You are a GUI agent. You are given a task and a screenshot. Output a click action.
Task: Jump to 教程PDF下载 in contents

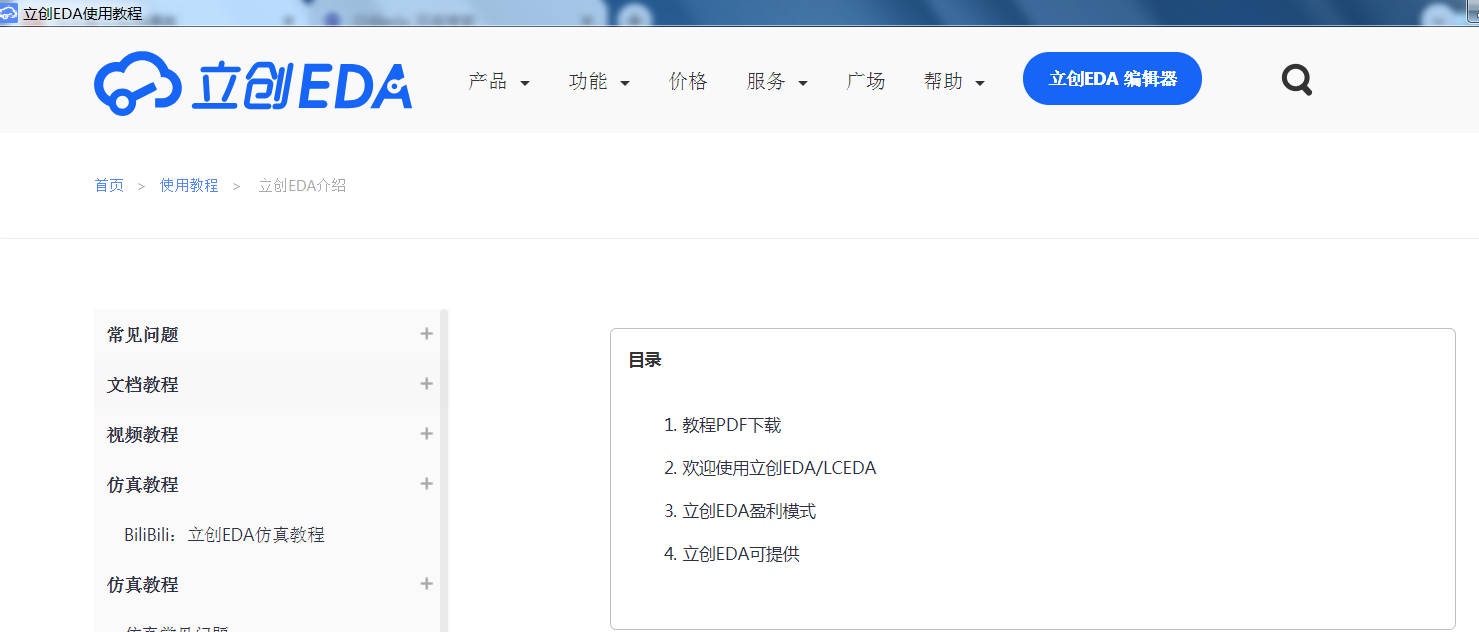732,425
